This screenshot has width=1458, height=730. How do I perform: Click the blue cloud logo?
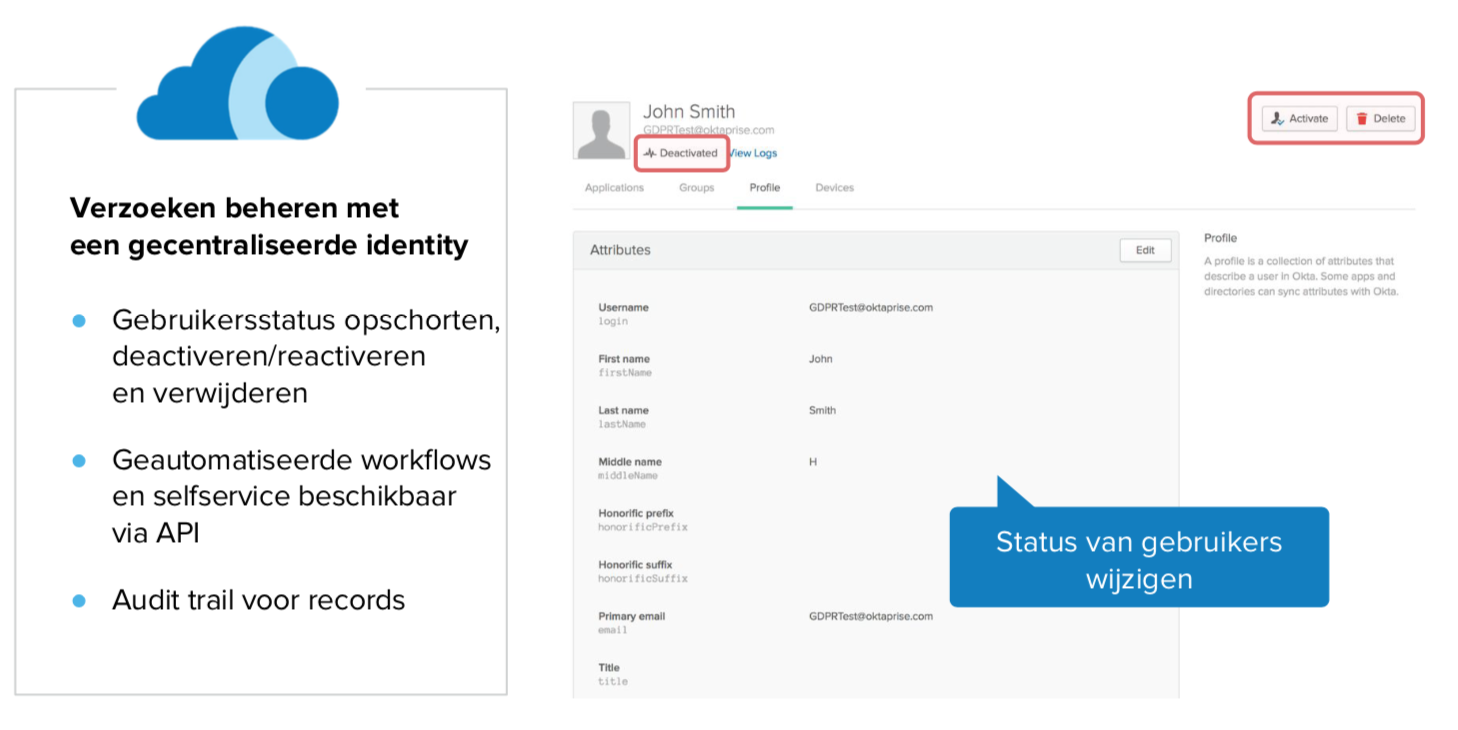click(x=237, y=87)
